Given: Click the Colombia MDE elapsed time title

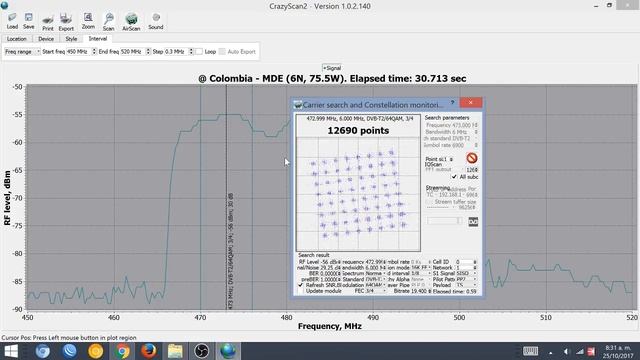Looking at the screenshot, I should pos(332,78).
